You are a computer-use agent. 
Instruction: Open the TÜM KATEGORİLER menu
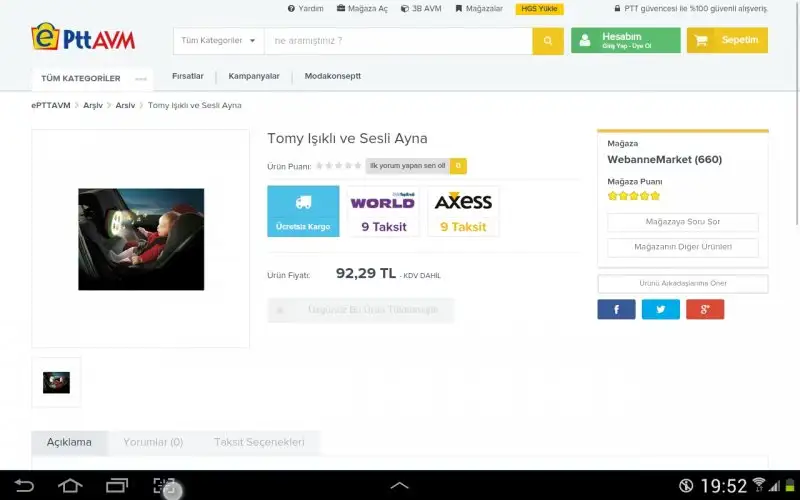(81, 78)
